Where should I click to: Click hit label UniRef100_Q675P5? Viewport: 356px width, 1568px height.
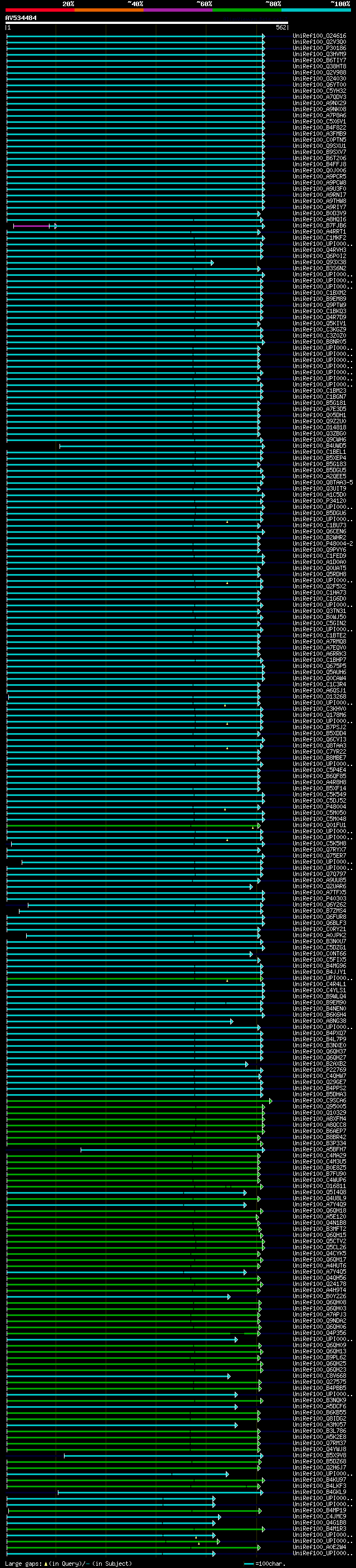pyautogui.click(x=319, y=666)
